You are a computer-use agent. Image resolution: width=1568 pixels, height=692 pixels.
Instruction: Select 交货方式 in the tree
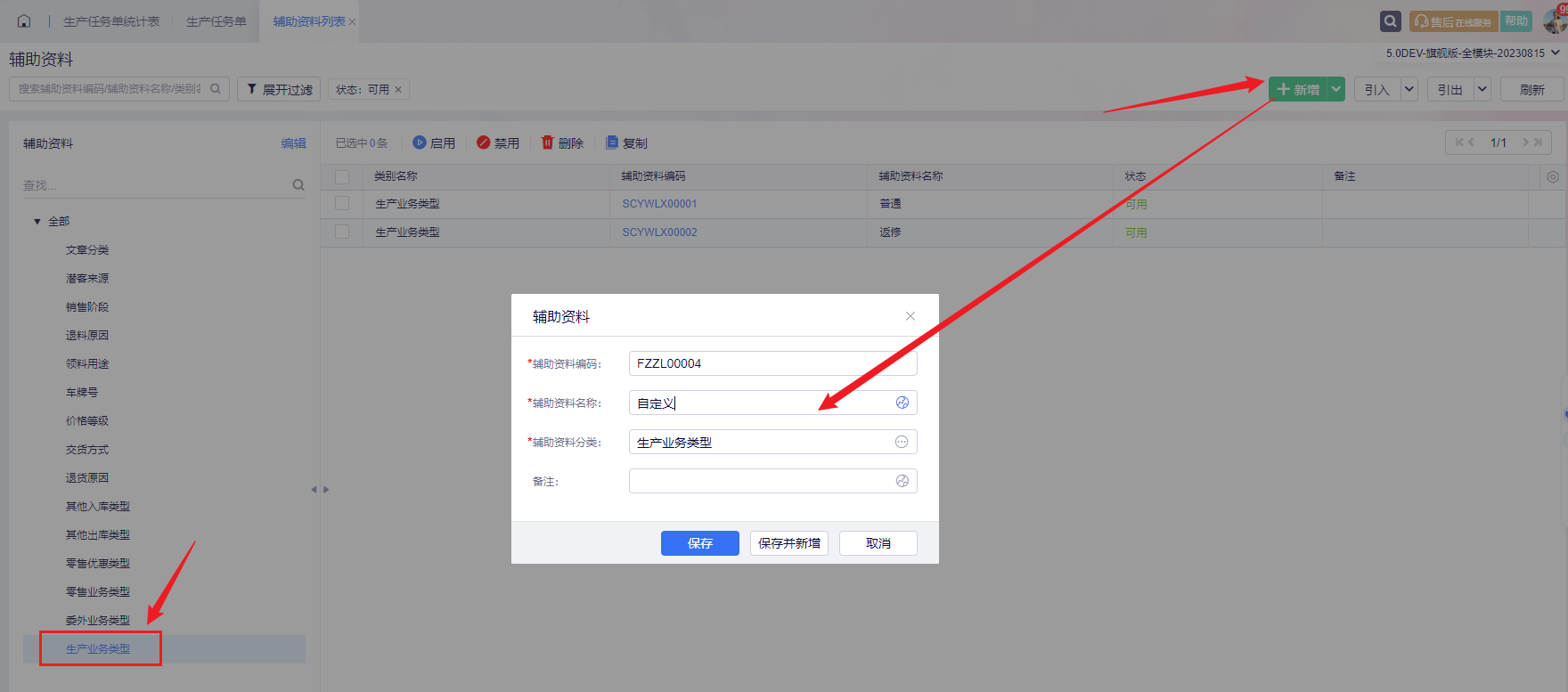point(87,450)
